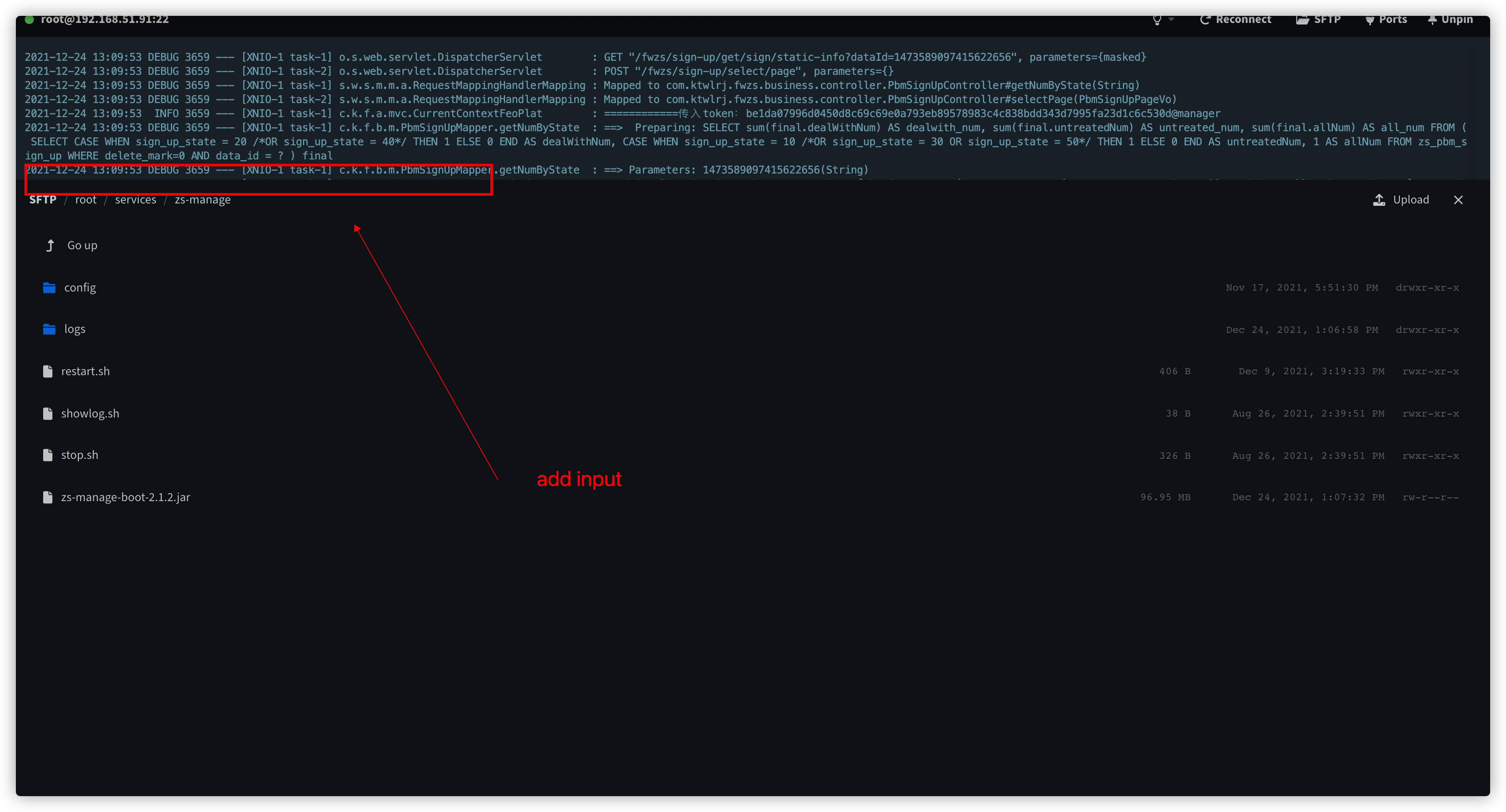Navigate to root via breadcrumb
The height and width of the screenshot is (812, 1506).
point(85,199)
